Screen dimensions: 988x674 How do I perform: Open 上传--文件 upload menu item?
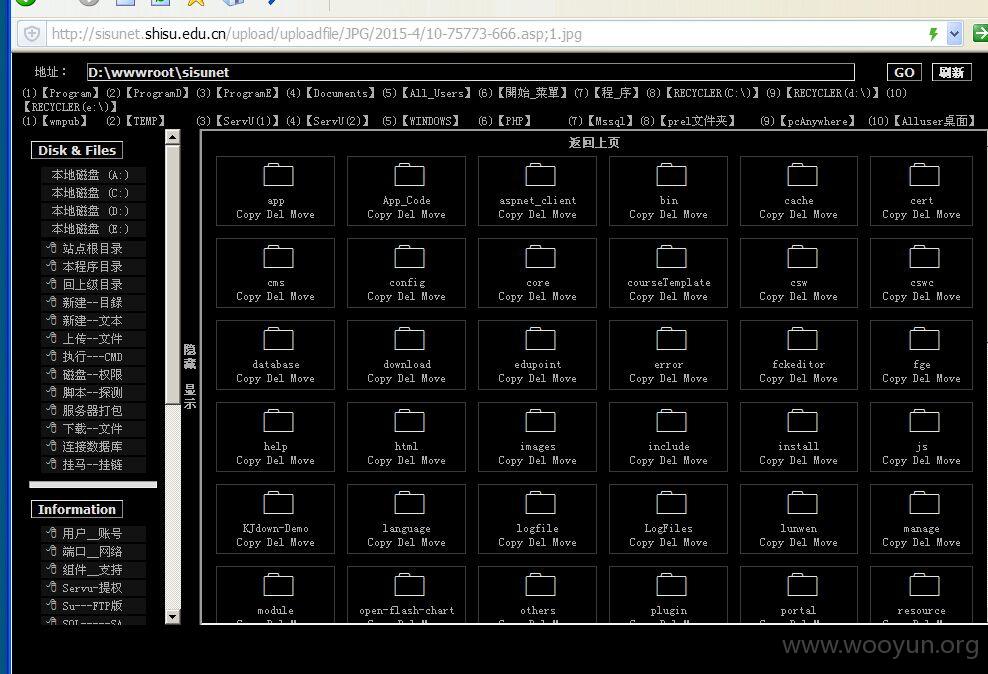(93, 338)
